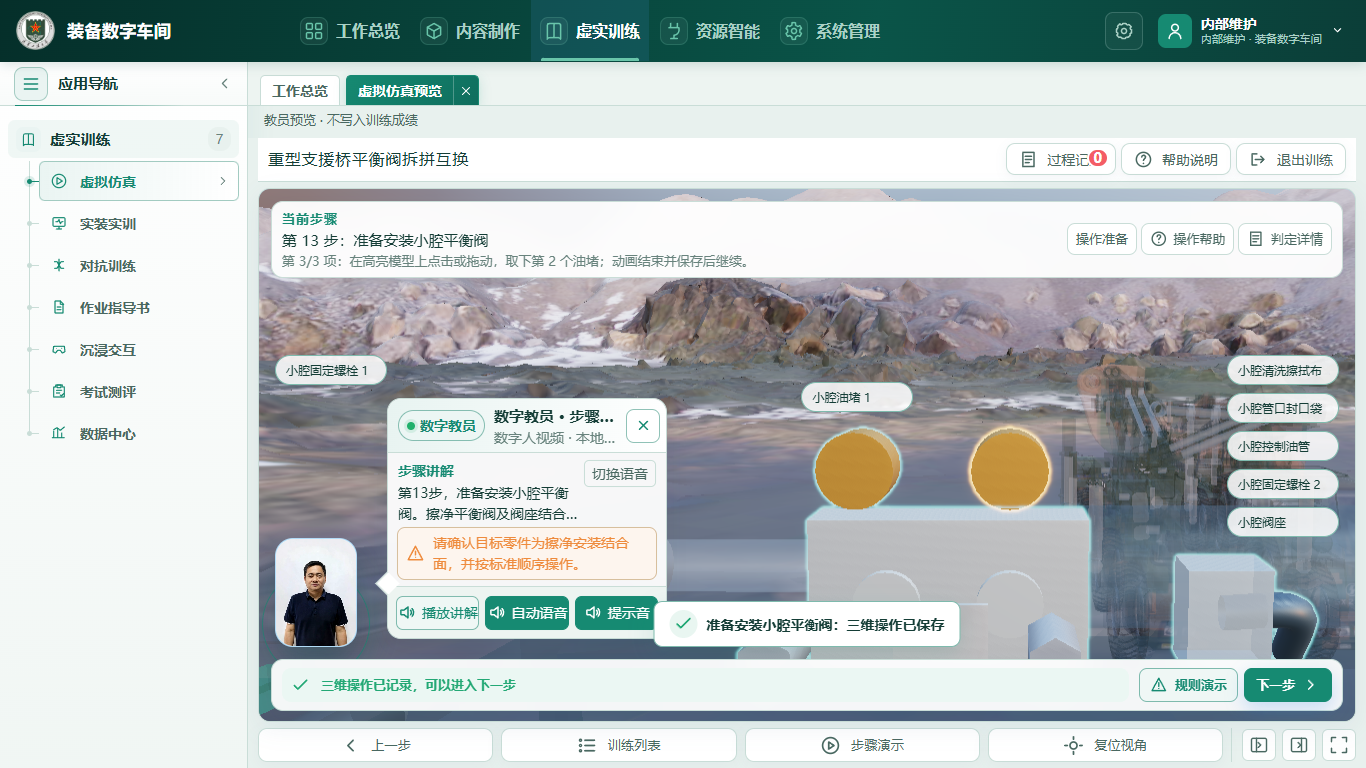1366x768 pixels.
Task: Toggle the 提示音 sound button
Action: [616, 613]
